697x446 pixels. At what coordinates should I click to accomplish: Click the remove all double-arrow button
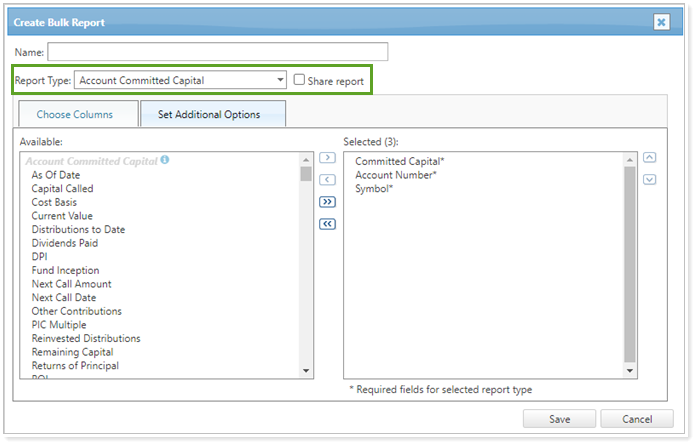(x=327, y=224)
